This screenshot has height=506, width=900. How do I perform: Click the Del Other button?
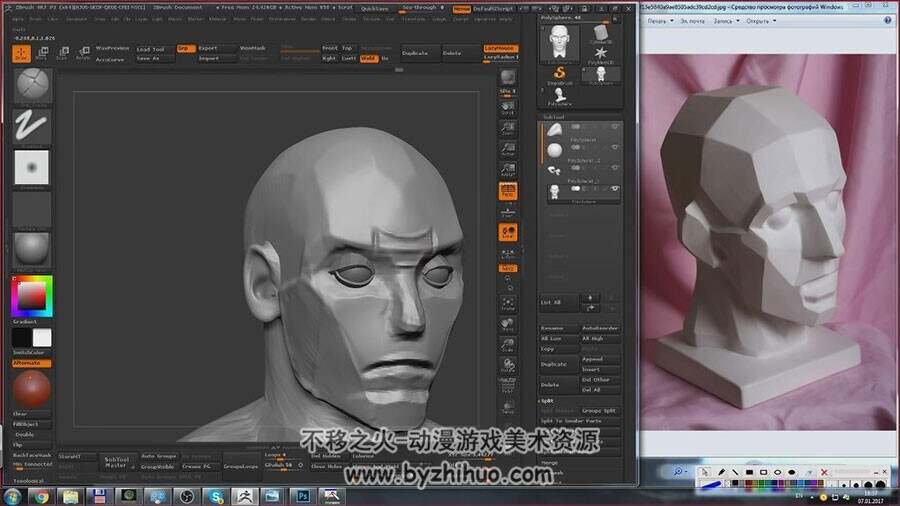pyautogui.click(x=600, y=380)
